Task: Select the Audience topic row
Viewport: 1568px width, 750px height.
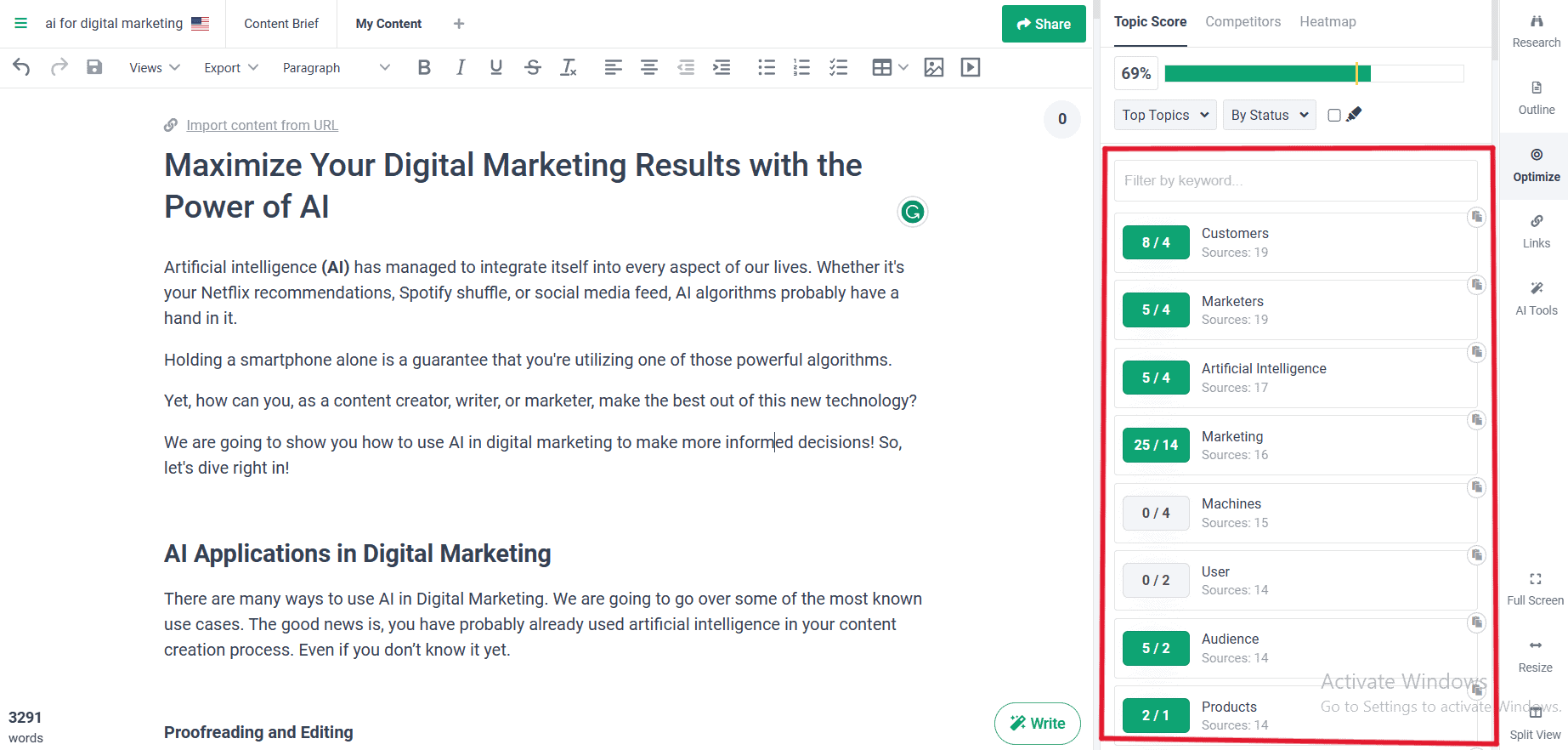Action: (1295, 648)
